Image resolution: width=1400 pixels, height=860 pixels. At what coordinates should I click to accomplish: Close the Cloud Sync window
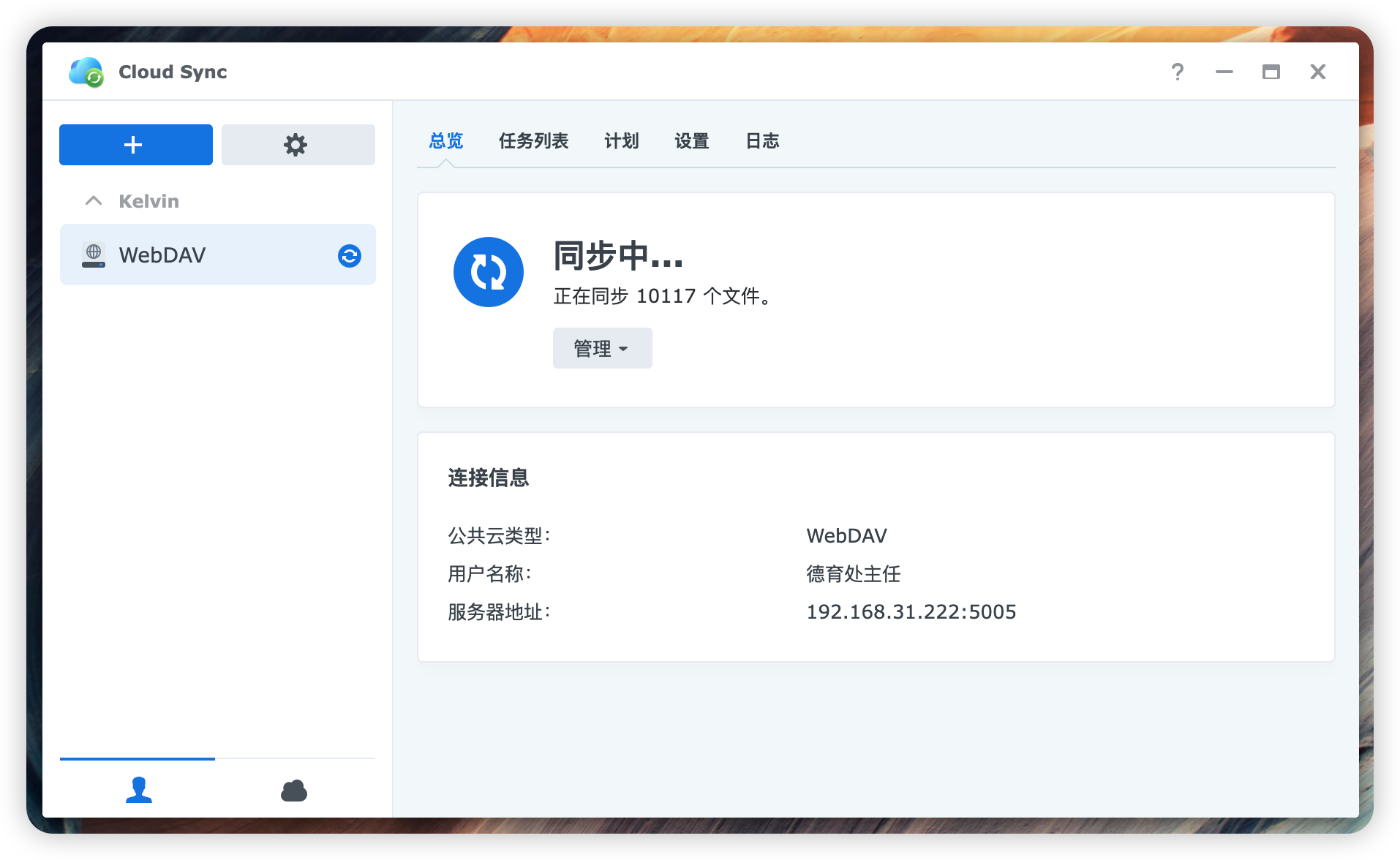pos(1318,72)
